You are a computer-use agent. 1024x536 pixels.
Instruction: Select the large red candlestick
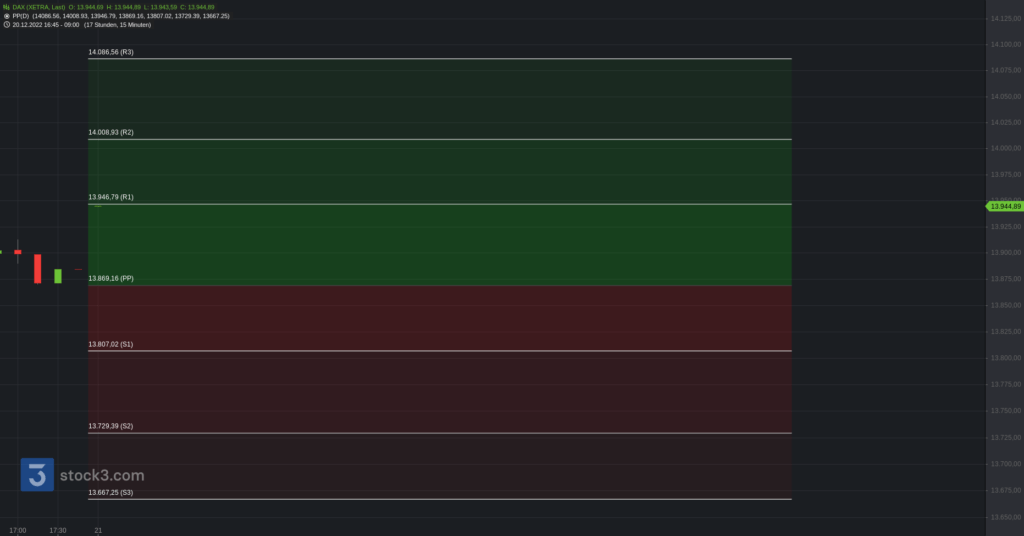pos(38,268)
